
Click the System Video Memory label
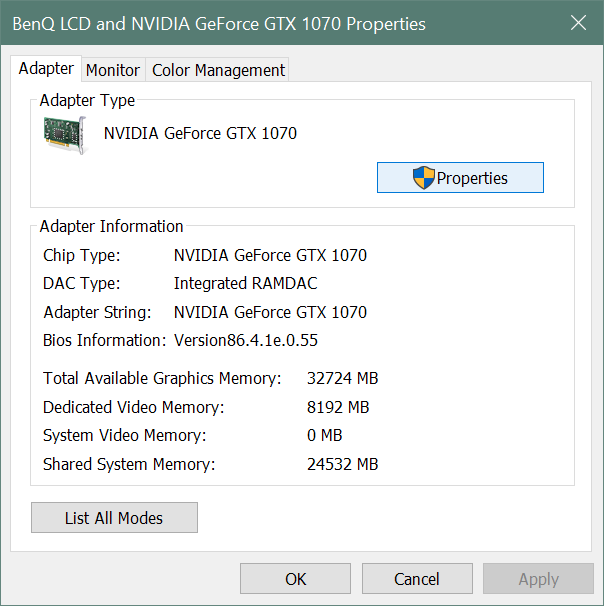pyautogui.click(x=124, y=436)
